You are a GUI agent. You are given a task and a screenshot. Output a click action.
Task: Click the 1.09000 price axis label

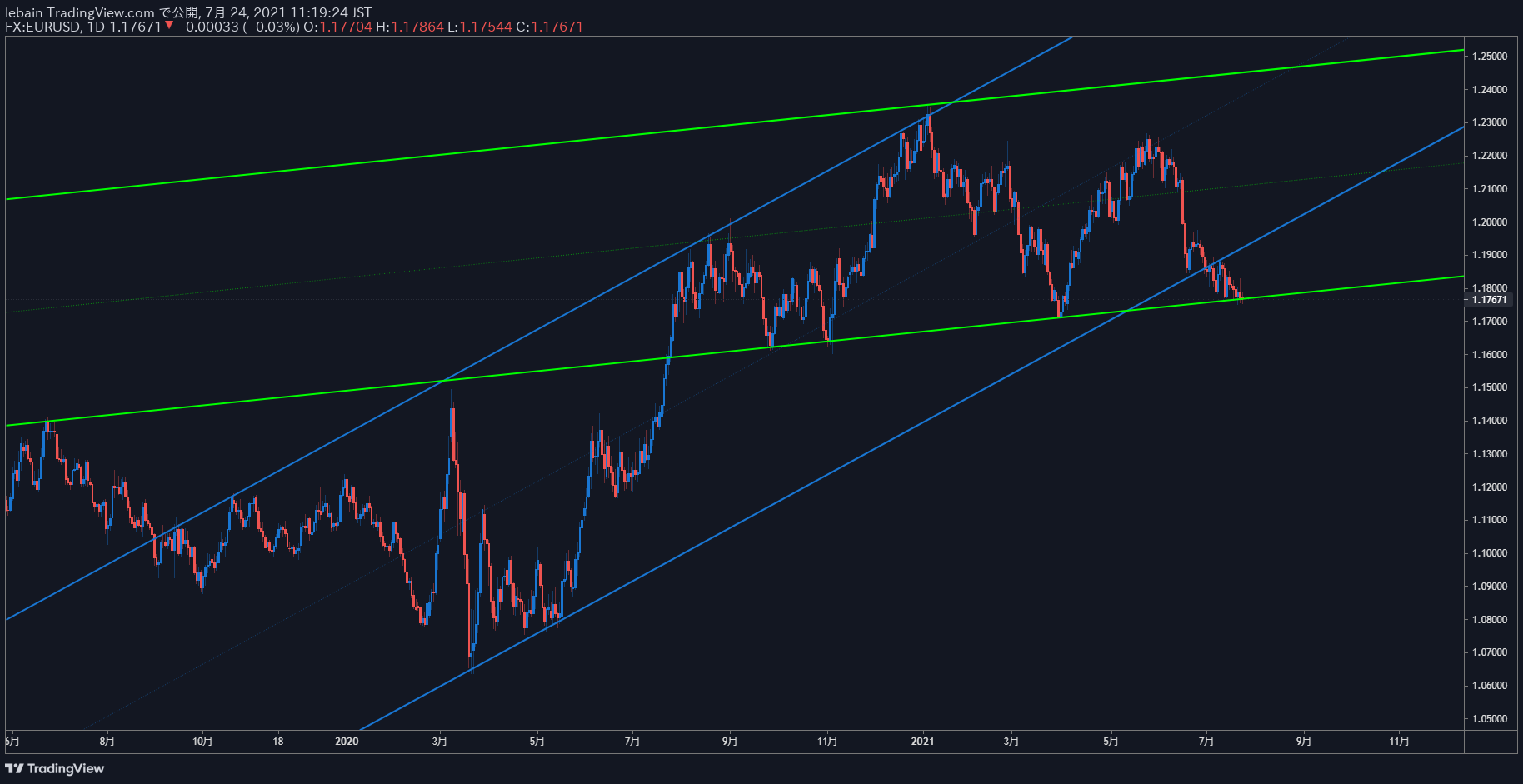pyautogui.click(x=1490, y=587)
